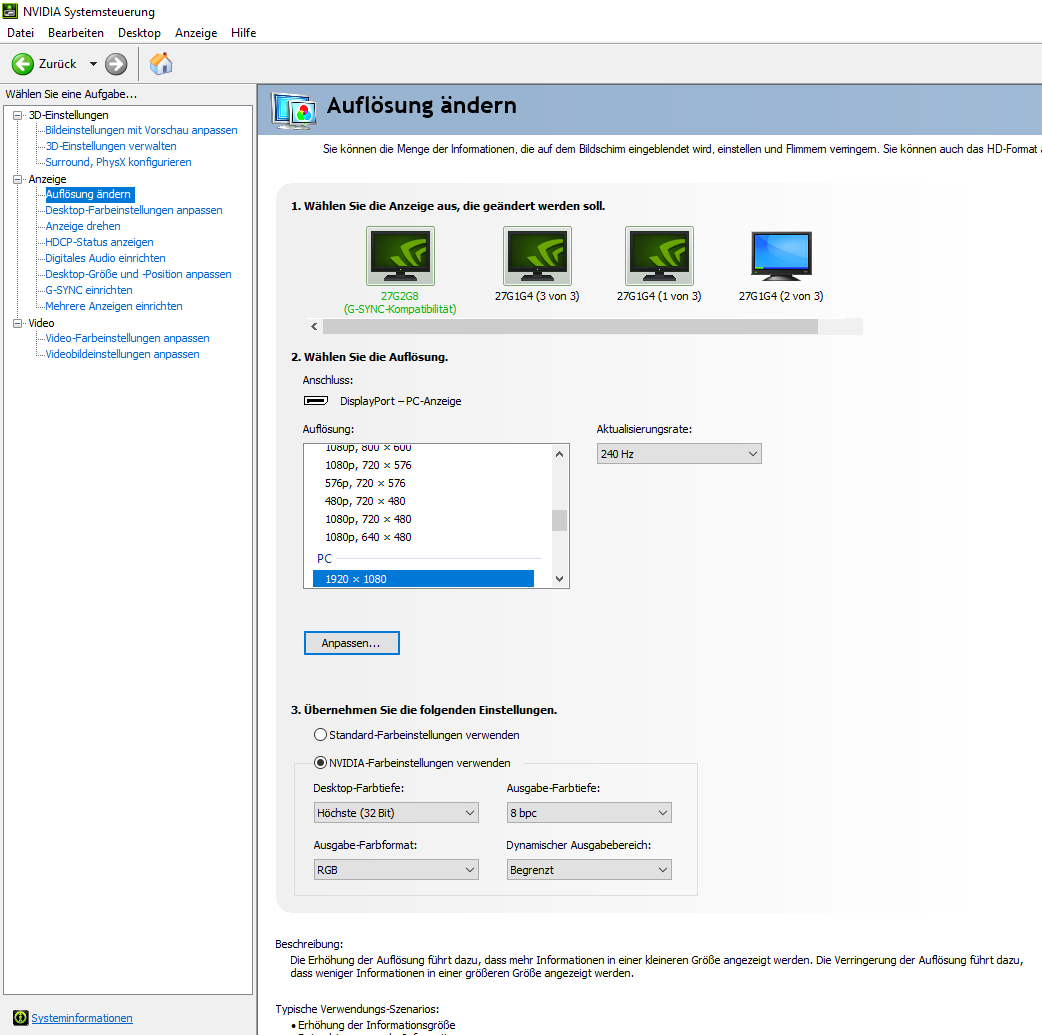Click the Auflösung ändern header icon
1042x1035 pixels.
[x=294, y=110]
